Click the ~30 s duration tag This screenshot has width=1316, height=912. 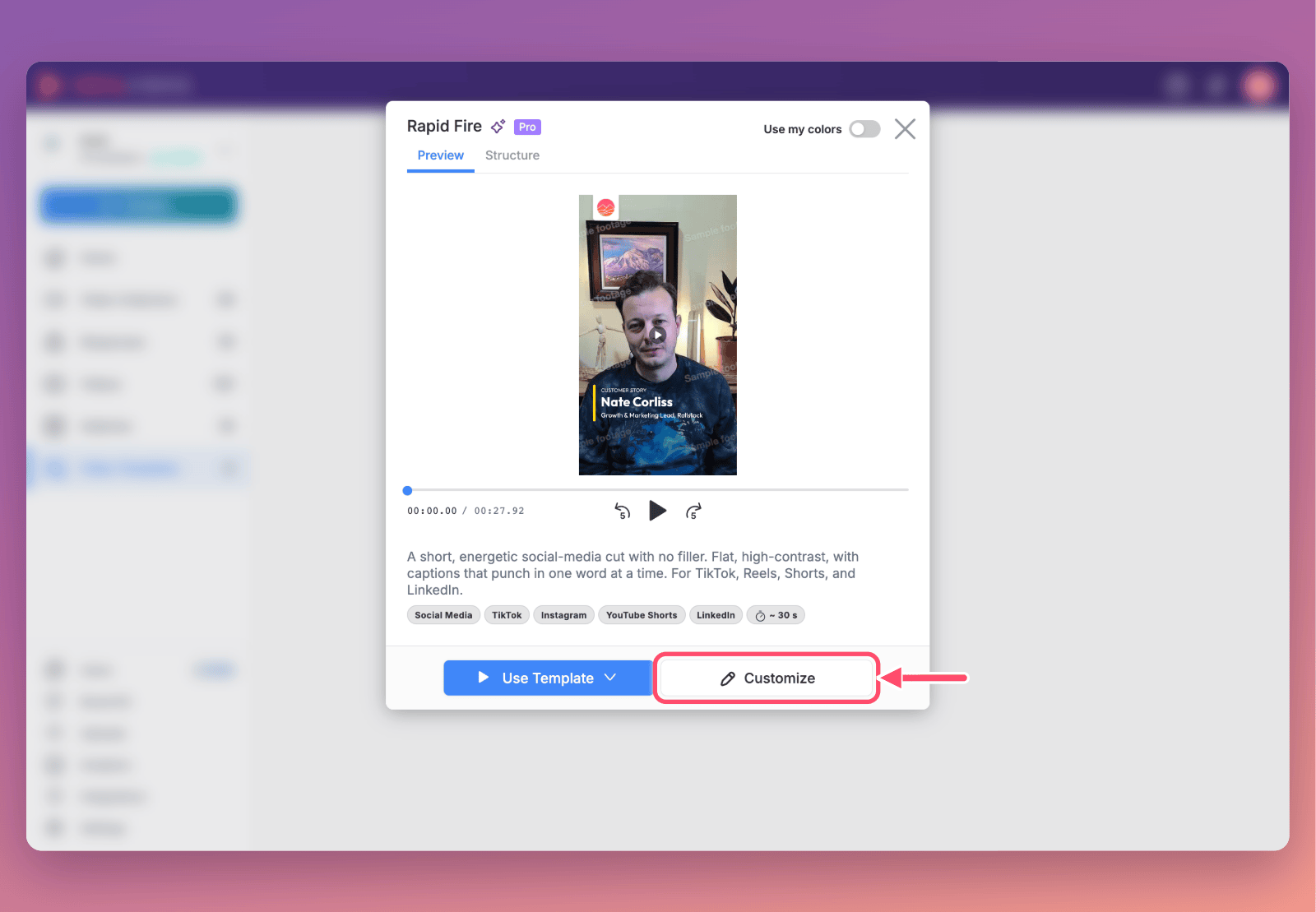tap(776, 615)
